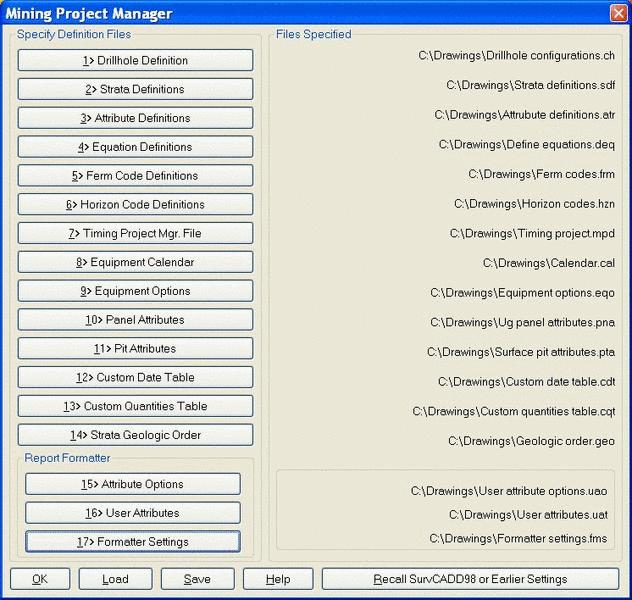
Task: Select the Attrubute definitions.atr path text
Action: [524, 115]
